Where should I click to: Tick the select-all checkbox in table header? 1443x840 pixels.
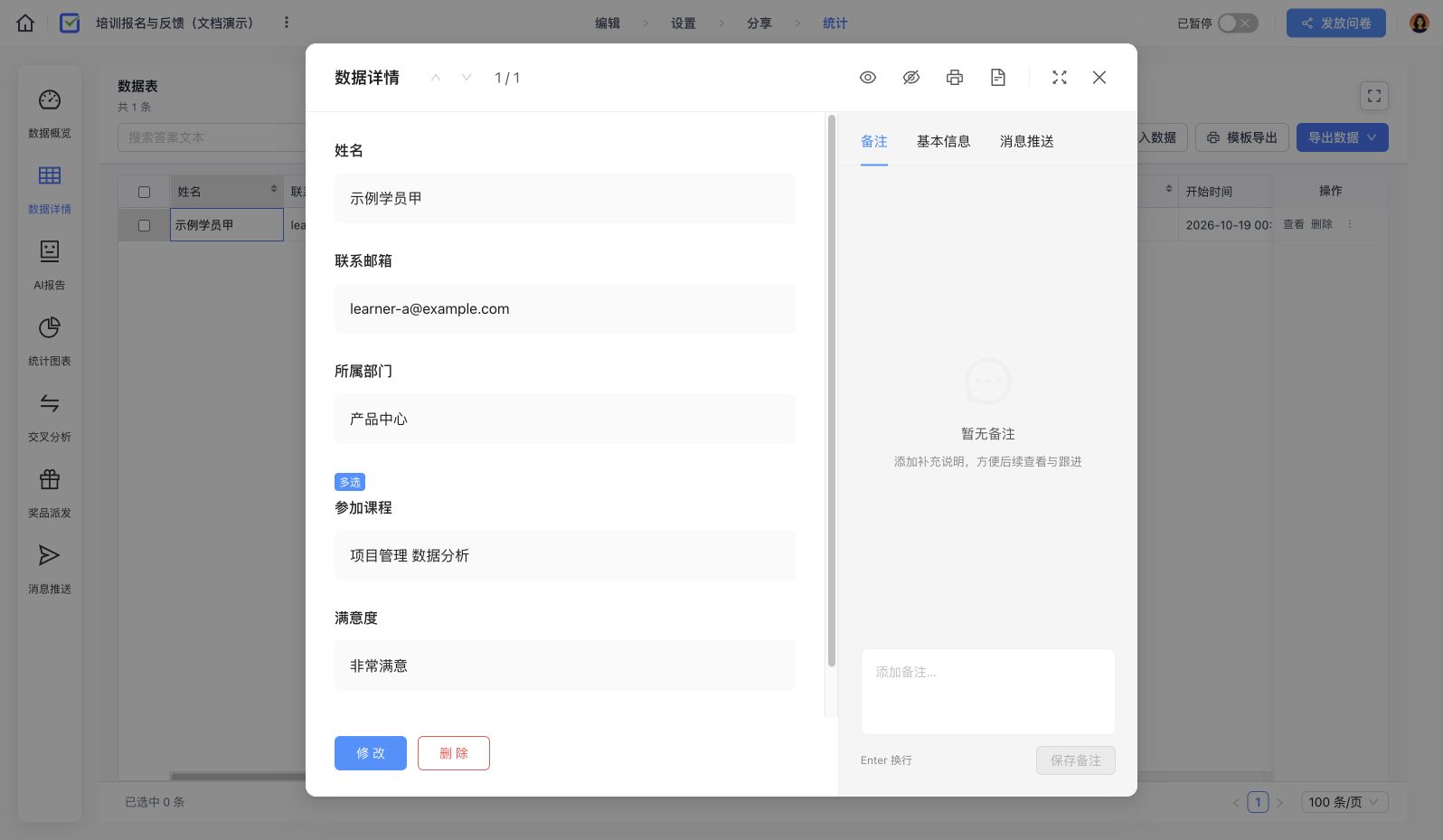pyautogui.click(x=144, y=192)
